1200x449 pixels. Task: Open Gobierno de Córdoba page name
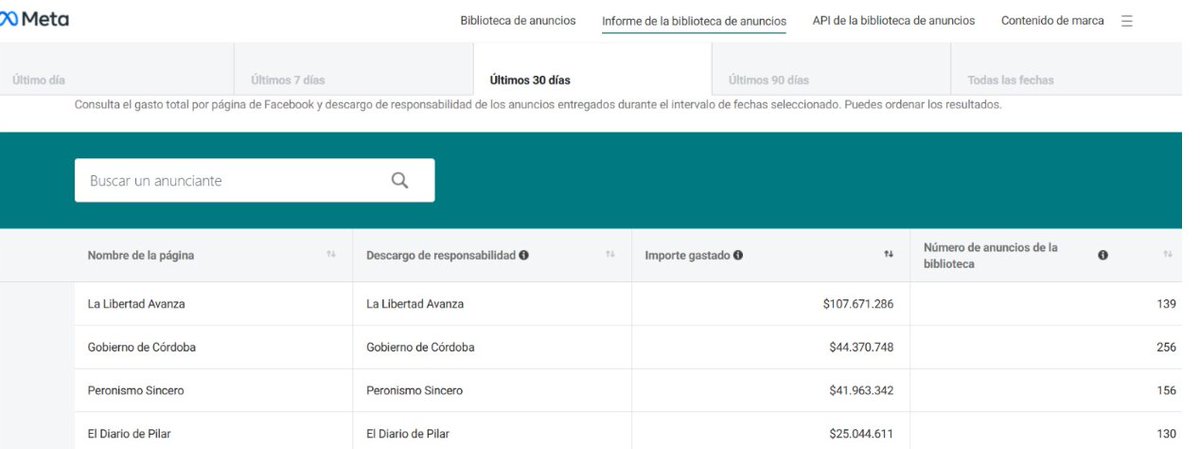click(x=142, y=347)
